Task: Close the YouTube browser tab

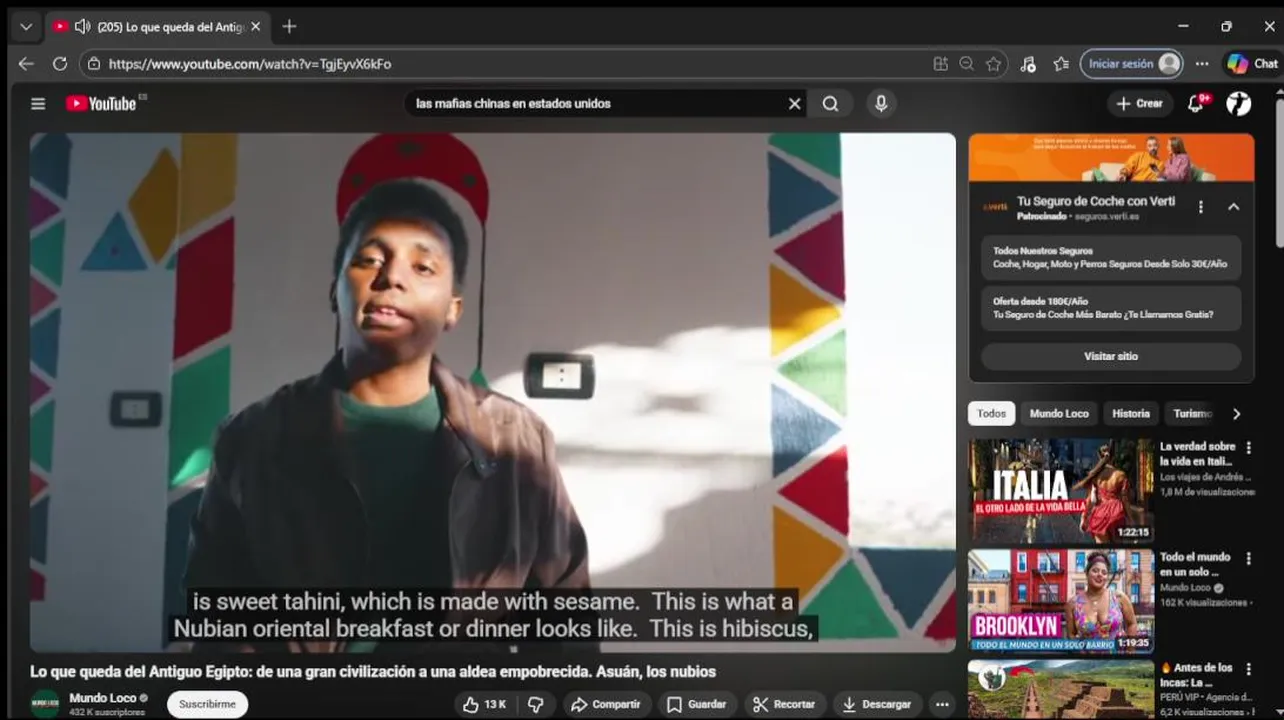Action: (255, 27)
